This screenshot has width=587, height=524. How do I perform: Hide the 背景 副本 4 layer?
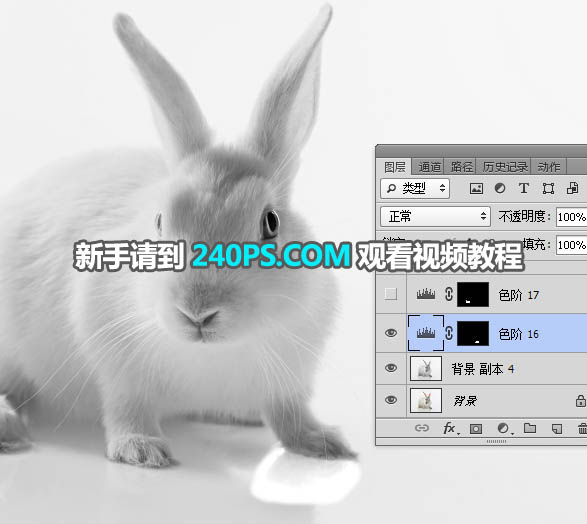391,368
